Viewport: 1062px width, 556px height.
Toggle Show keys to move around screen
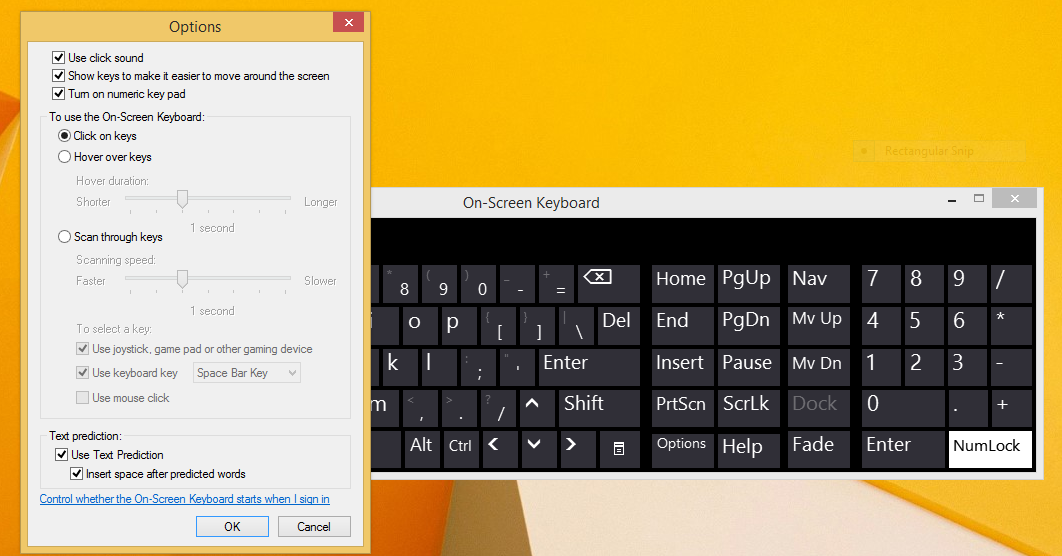point(59,76)
